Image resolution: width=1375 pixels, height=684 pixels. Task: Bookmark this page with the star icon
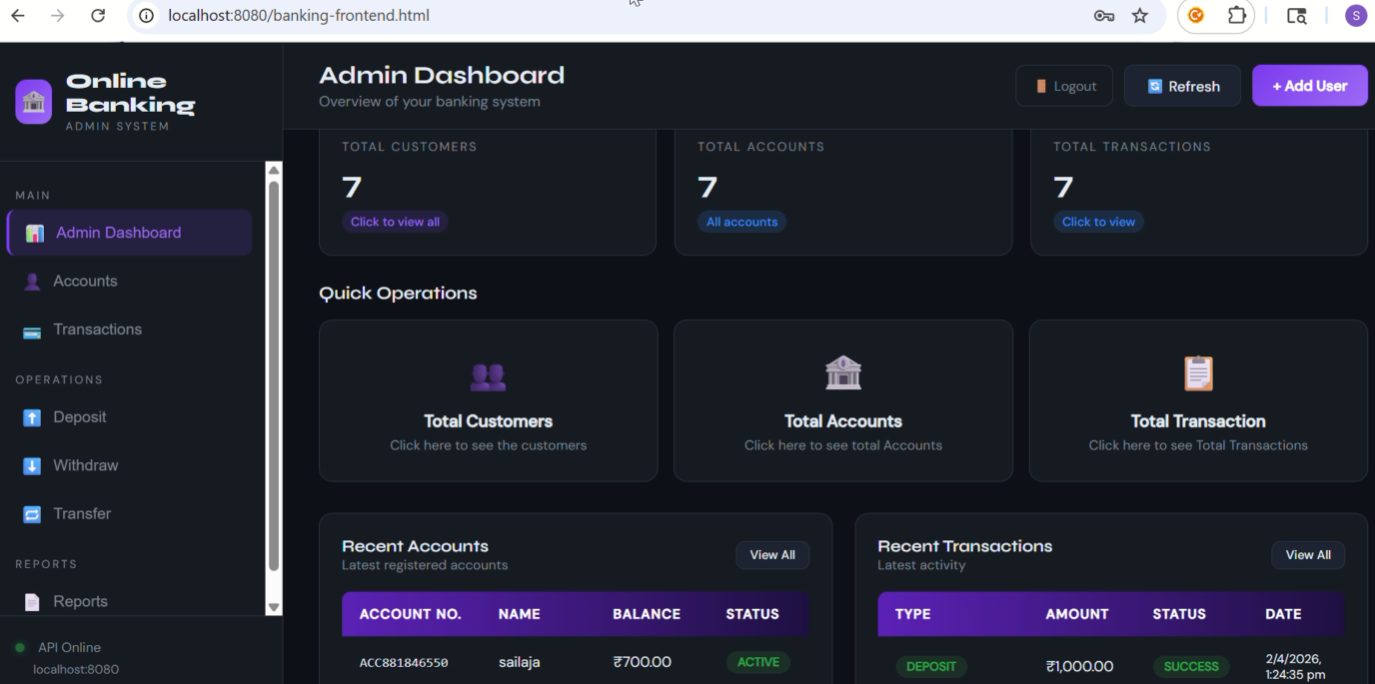[1140, 16]
